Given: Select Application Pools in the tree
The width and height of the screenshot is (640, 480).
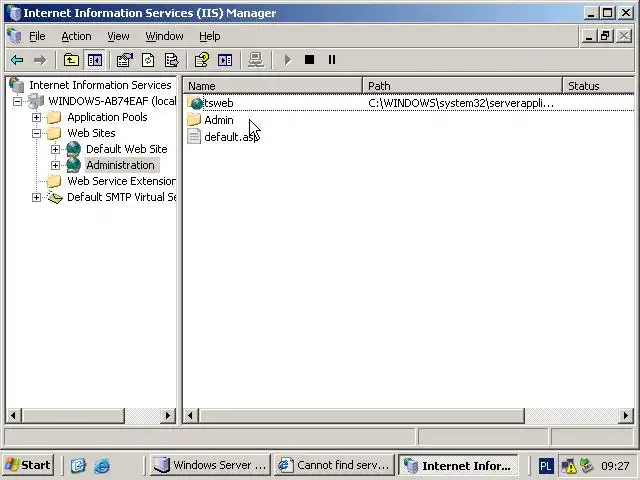Looking at the screenshot, I should tap(107, 117).
